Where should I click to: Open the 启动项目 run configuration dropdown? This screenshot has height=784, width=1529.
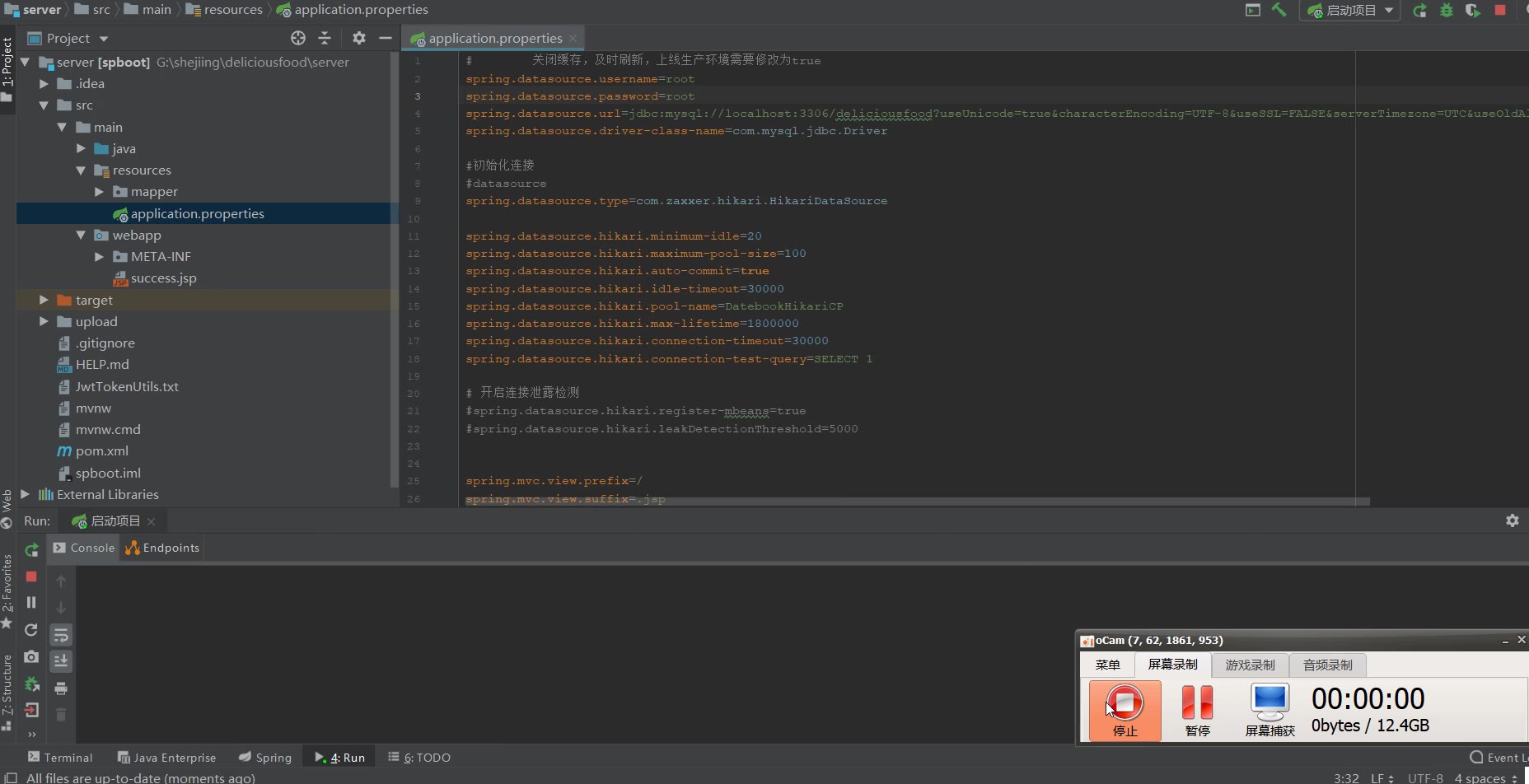(x=1351, y=10)
